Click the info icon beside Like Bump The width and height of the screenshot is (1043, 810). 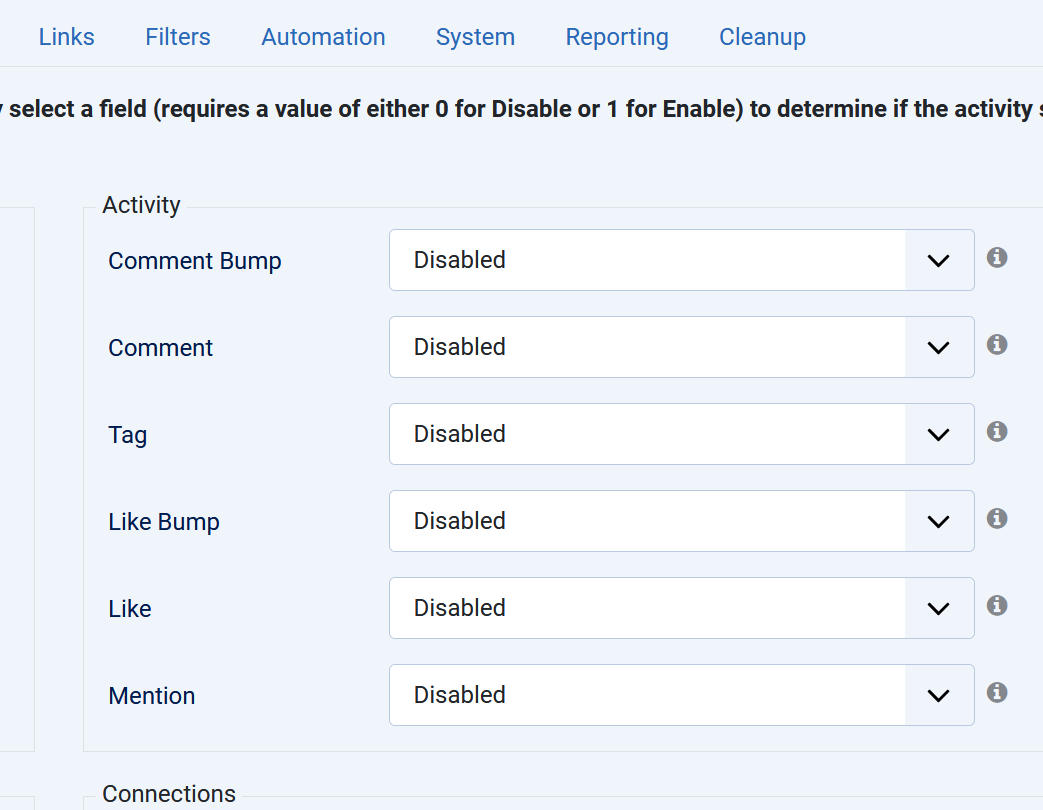point(996,519)
